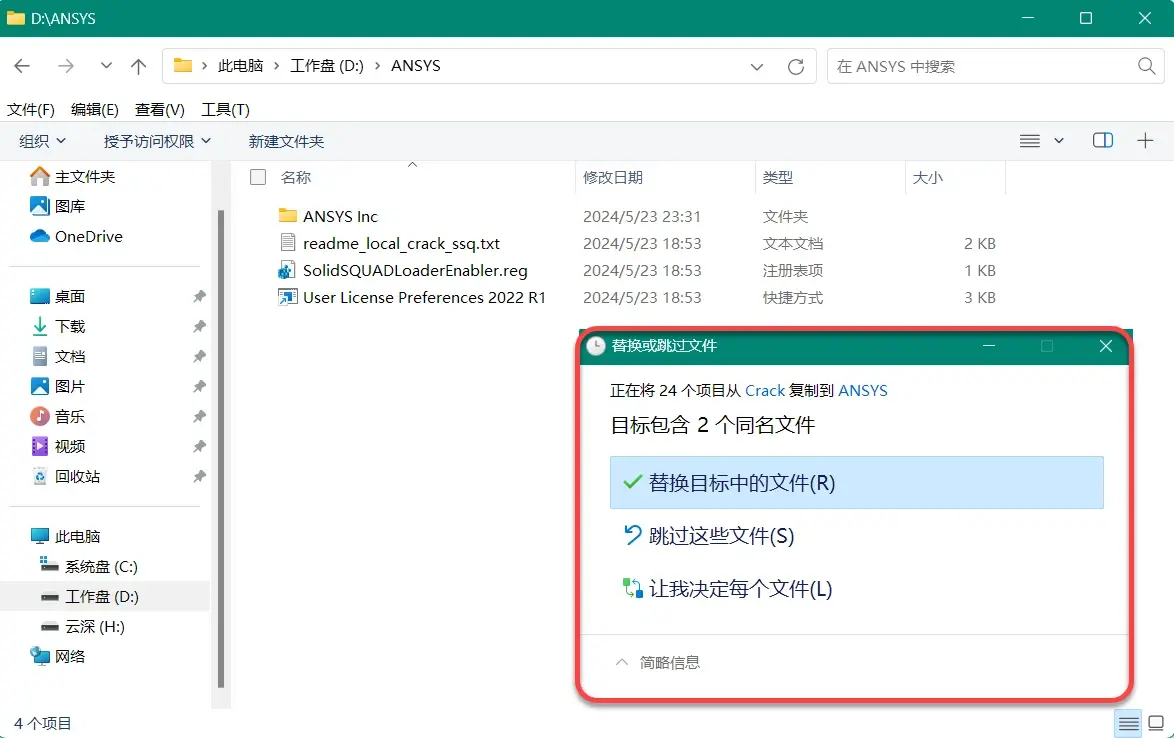Select 工作盘 (D:) drive

point(89,597)
